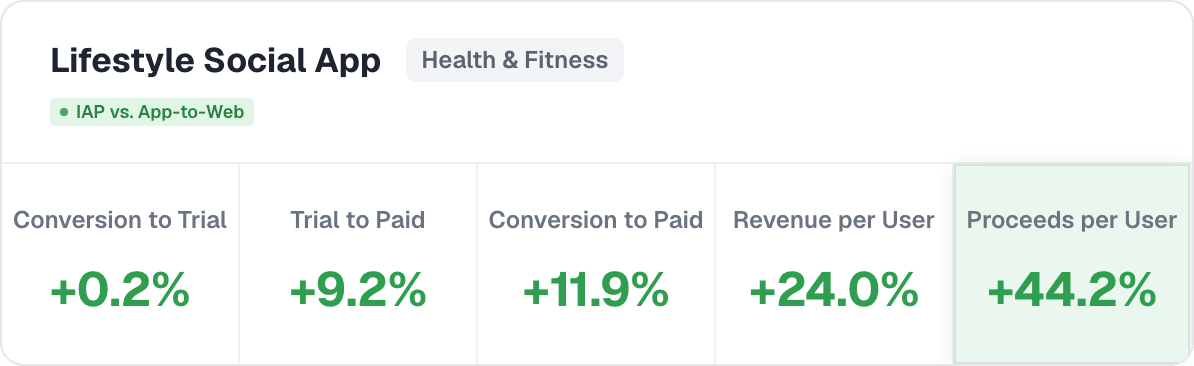This screenshot has height=366, width=1194.
Task: Click the +44.2% percentage value
Action: (x=1072, y=290)
